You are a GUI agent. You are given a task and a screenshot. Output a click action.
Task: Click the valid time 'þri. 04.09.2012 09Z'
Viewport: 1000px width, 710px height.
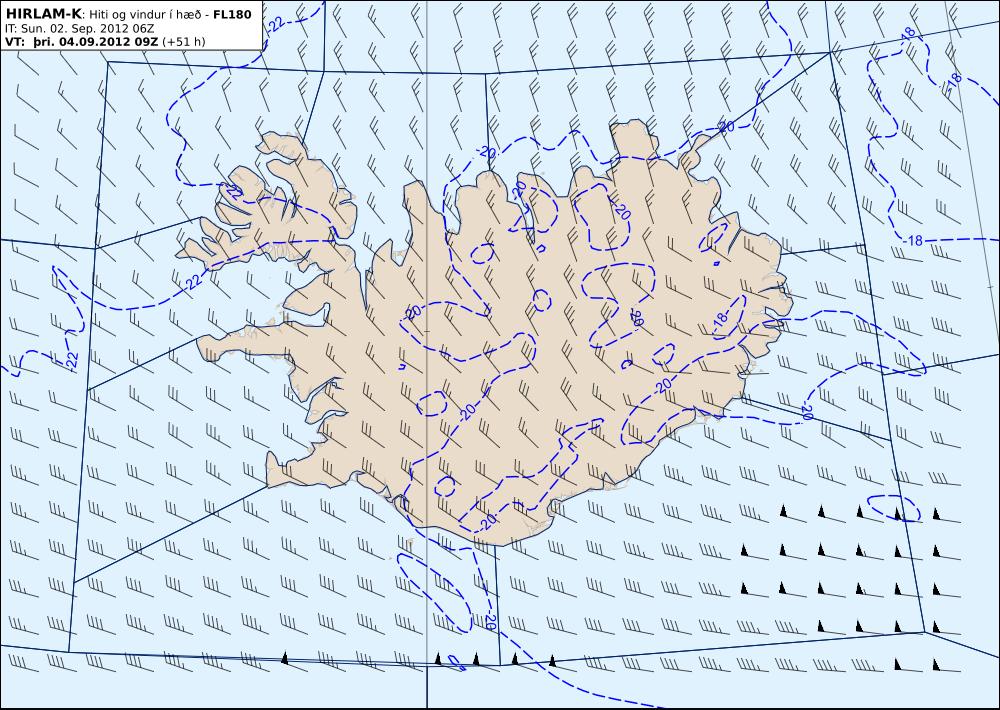pyautogui.click(x=95, y=41)
